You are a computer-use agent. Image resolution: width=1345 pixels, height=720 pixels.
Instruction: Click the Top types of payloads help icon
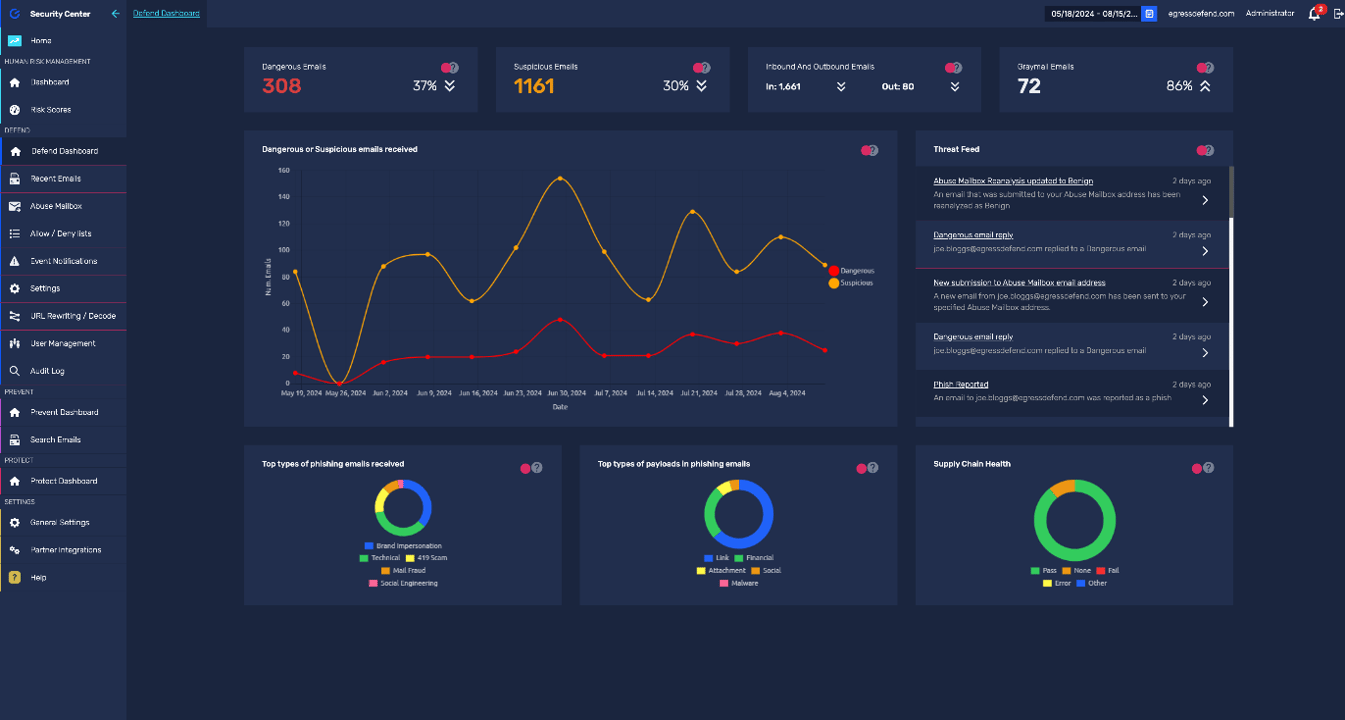click(873, 468)
